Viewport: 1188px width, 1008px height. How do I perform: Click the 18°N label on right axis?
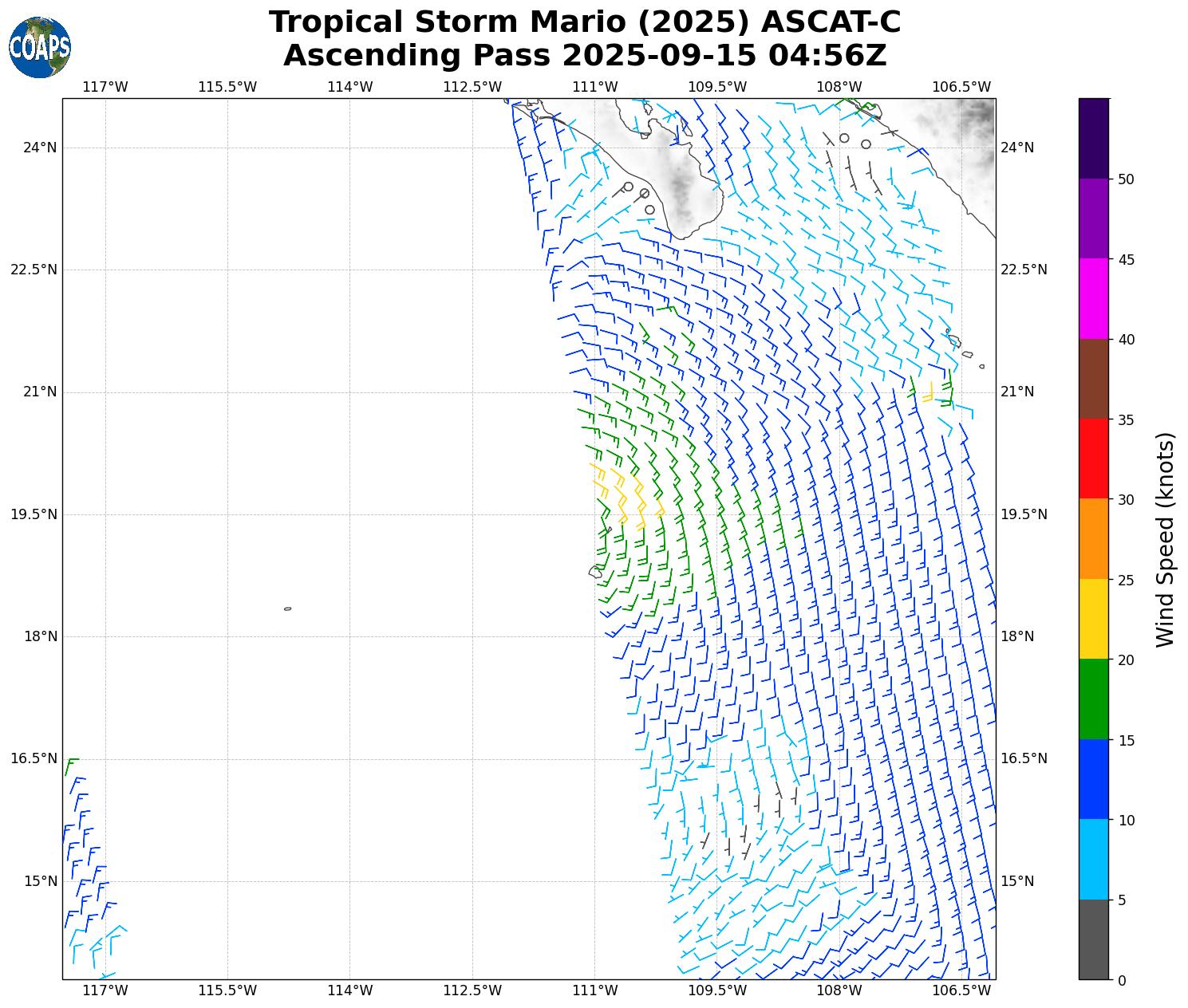click(x=1017, y=636)
